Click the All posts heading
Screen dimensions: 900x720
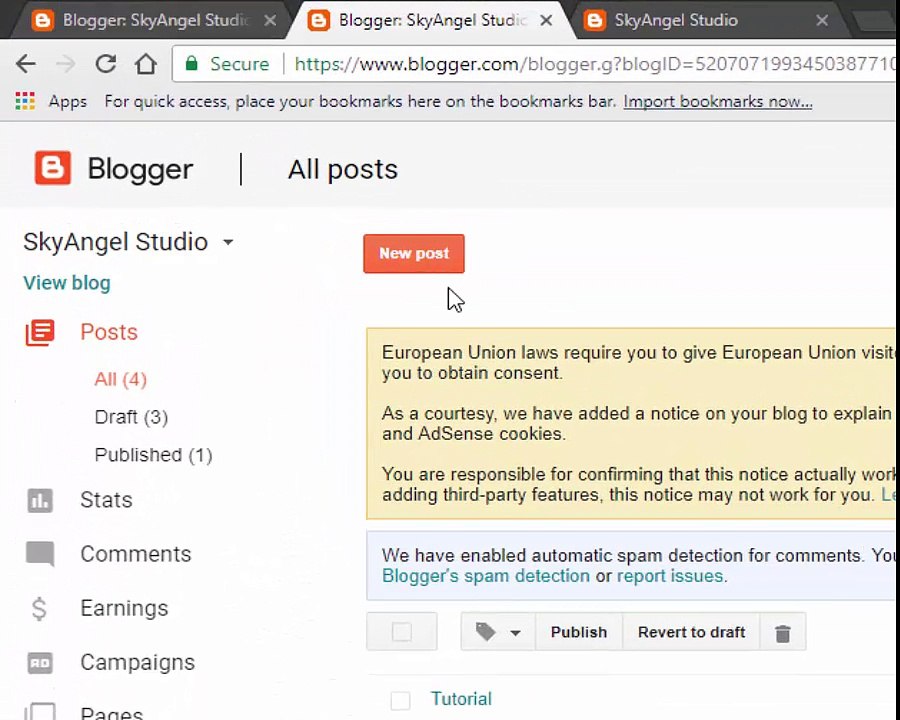pyautogui.click(x=343, y=169)
